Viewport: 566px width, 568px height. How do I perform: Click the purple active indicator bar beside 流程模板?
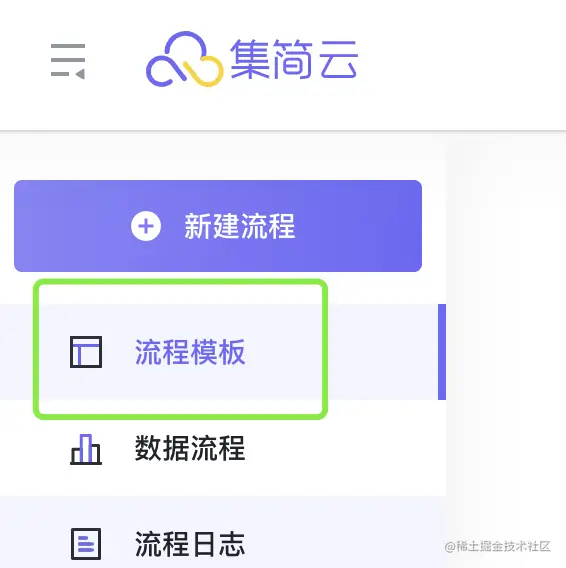coord(442,352)
